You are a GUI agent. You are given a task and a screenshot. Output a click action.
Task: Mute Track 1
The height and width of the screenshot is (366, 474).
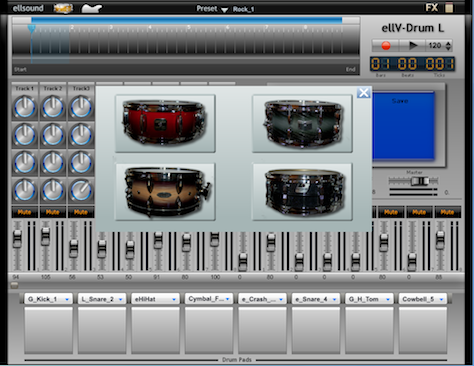24,212
